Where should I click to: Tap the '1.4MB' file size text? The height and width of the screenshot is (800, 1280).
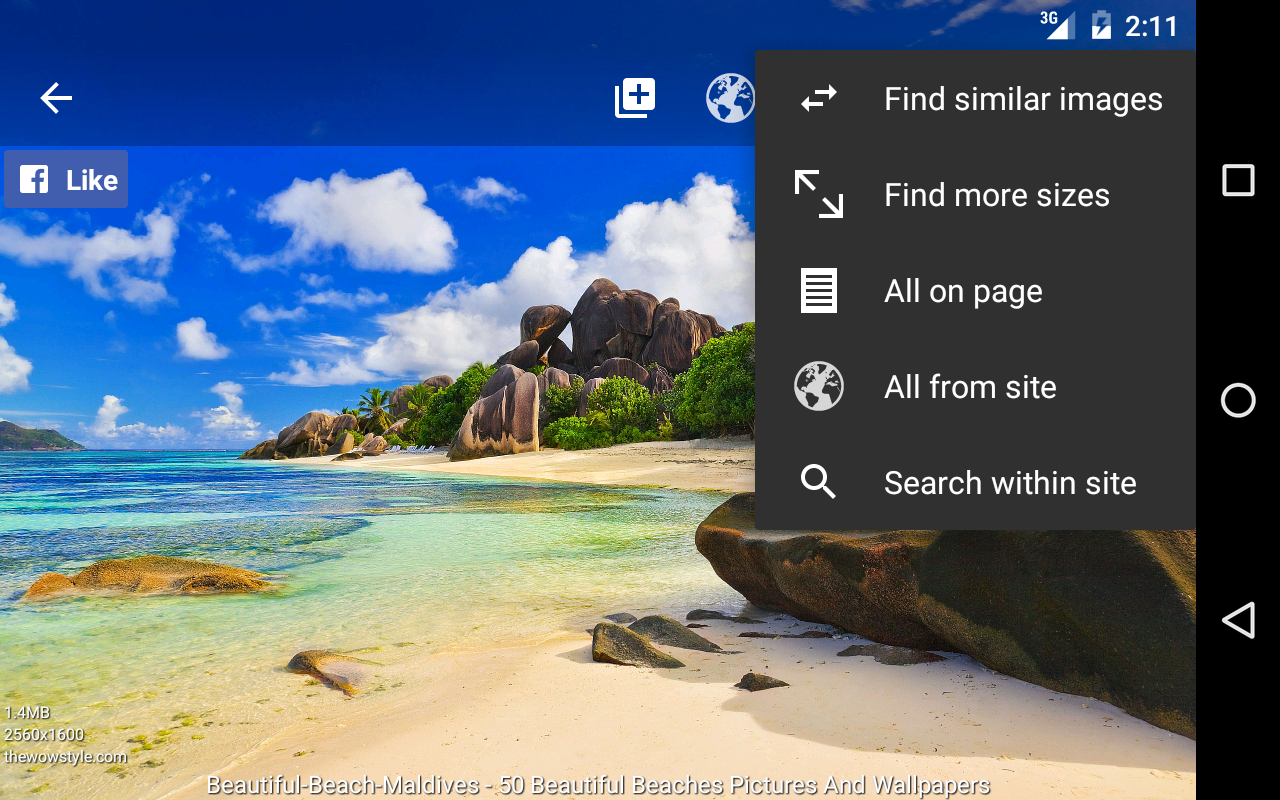pyautogui.click(x=27, y=713)
